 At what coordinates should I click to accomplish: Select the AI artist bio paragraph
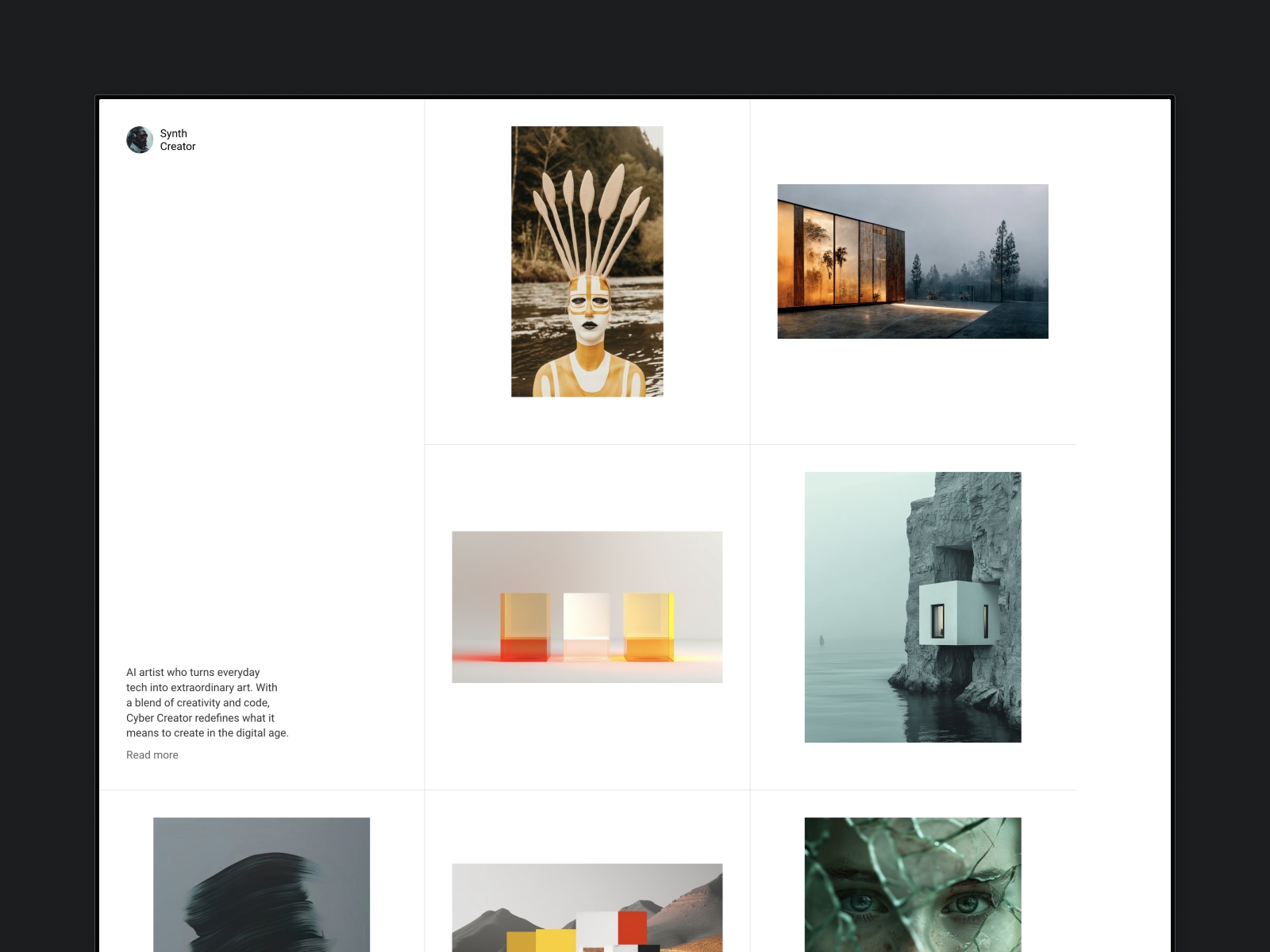207,702
